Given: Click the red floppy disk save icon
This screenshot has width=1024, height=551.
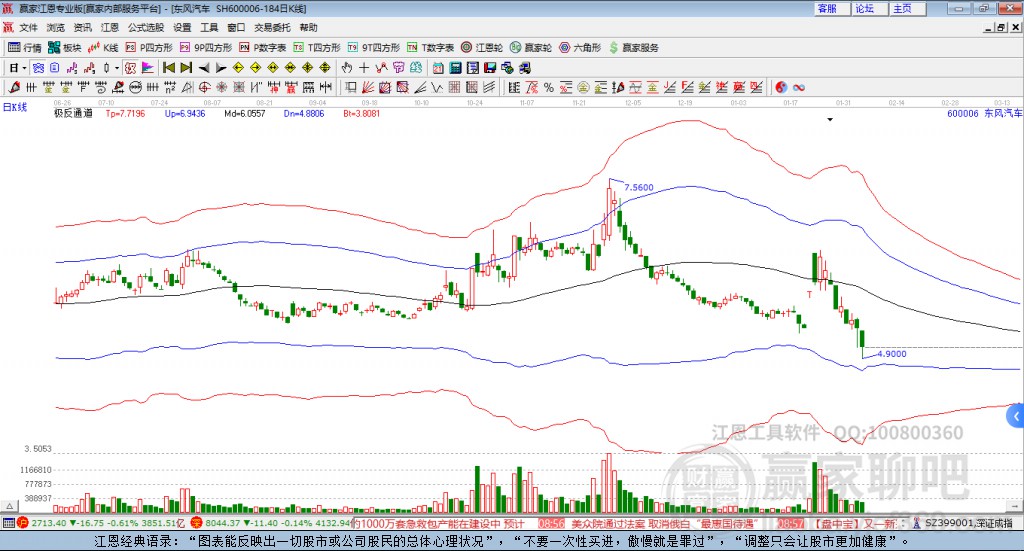Looking at the screenshot, I should (x=490, y=68).
